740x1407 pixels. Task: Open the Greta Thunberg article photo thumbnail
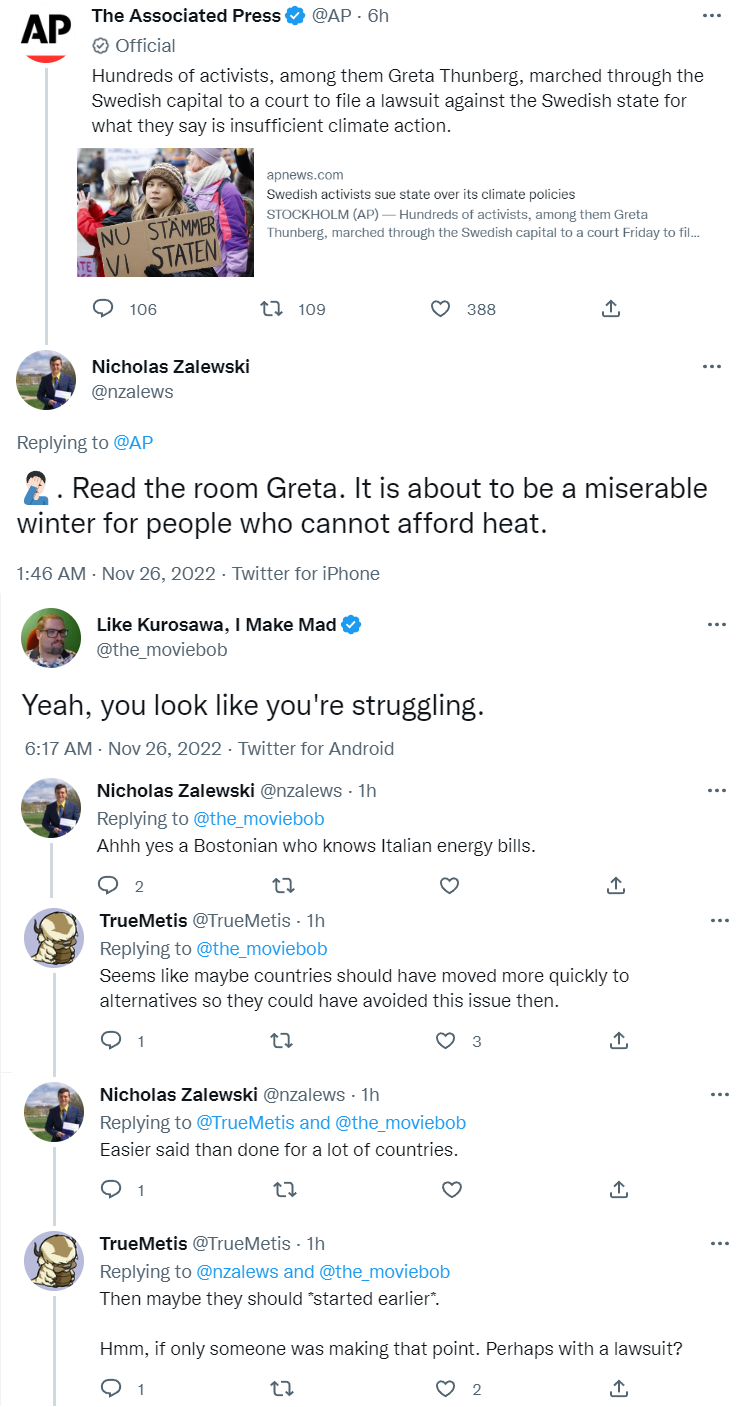(165, 212)
